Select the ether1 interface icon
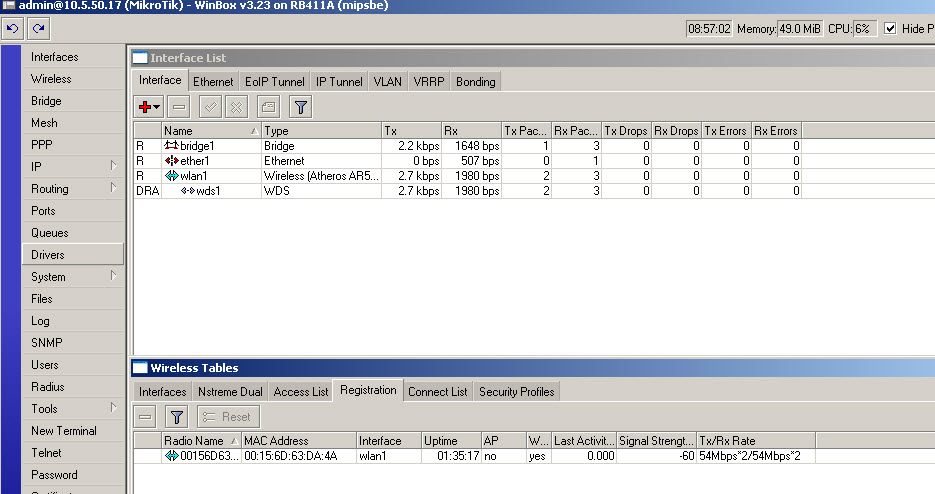 pos(172,160)
